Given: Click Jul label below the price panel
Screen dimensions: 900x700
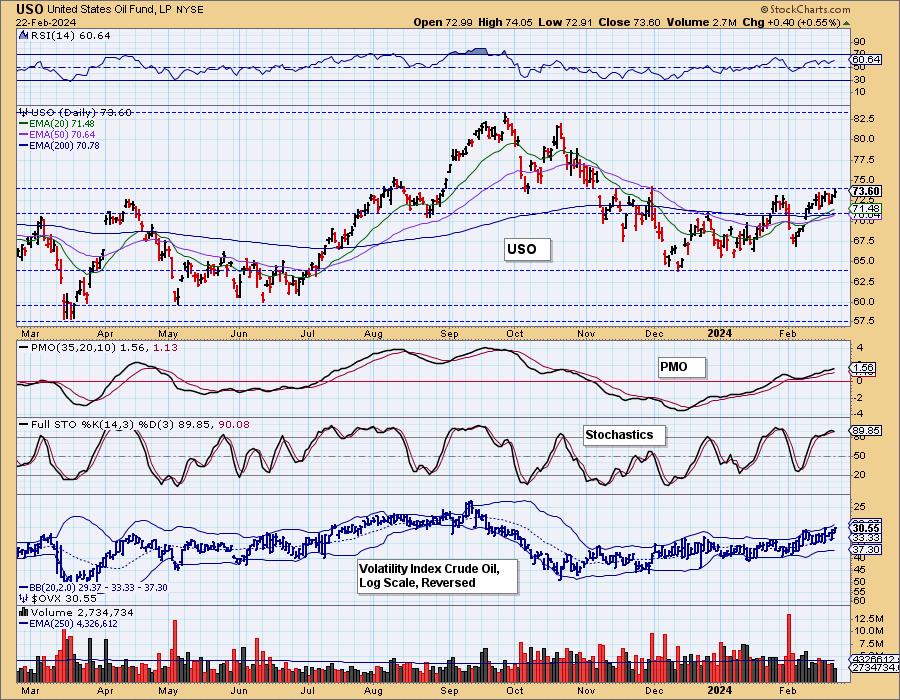Looking at the screenshot, I should [x=308, y=333].
